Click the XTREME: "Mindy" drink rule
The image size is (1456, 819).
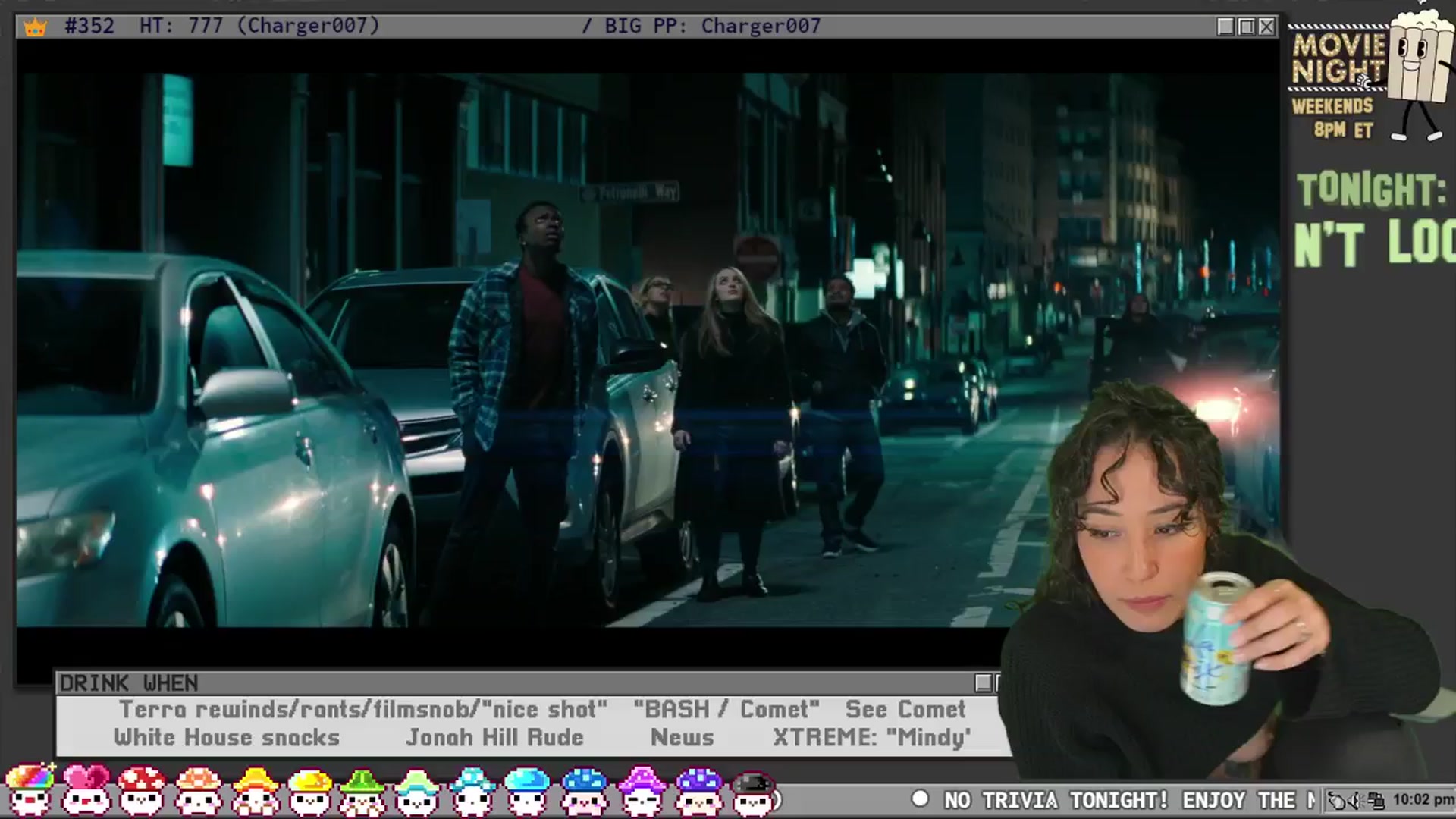pyautogui.click(x=872, y=738)
